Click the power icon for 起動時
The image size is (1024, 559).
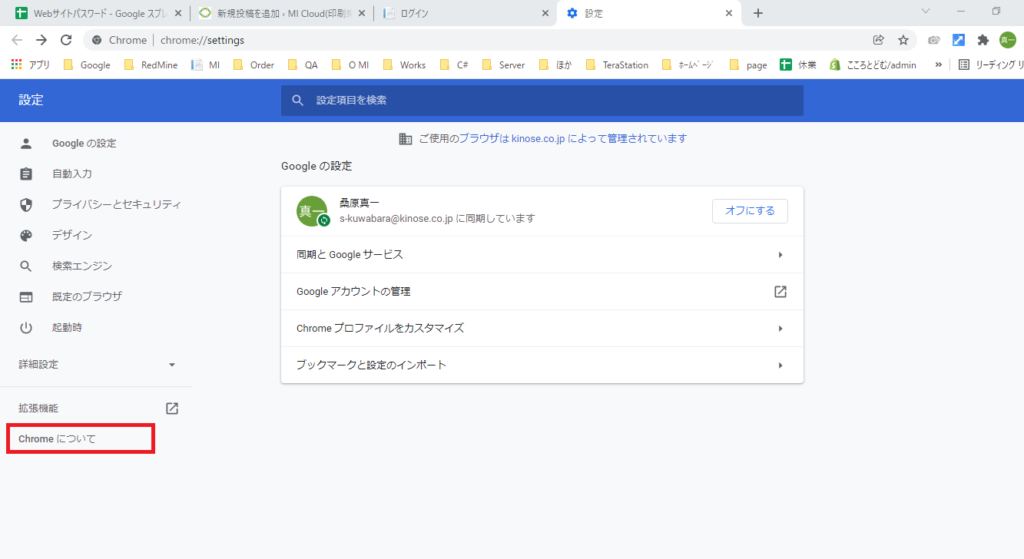click(x=25, y=327)
